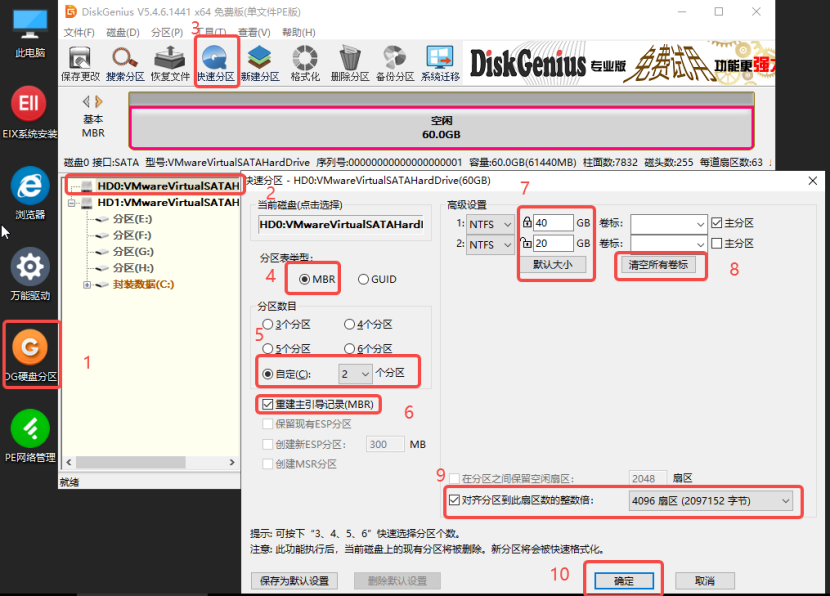Click the 保存为默认设置 button
The image size is (830, 596).
[x=294, y=581]
